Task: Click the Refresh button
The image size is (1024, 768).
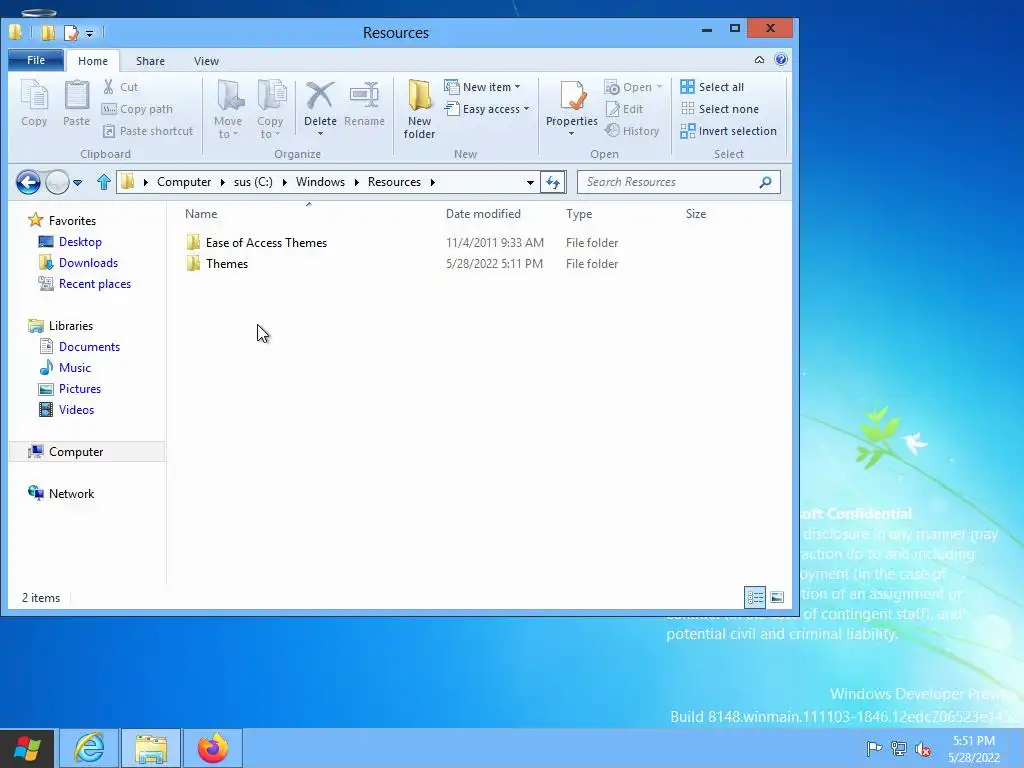Action: click(552, 182)
